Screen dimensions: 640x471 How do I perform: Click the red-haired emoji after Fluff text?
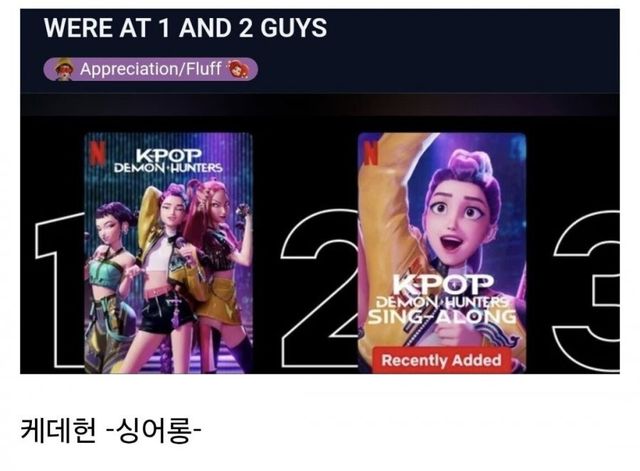pyautogui.click(x=238, y=69)
